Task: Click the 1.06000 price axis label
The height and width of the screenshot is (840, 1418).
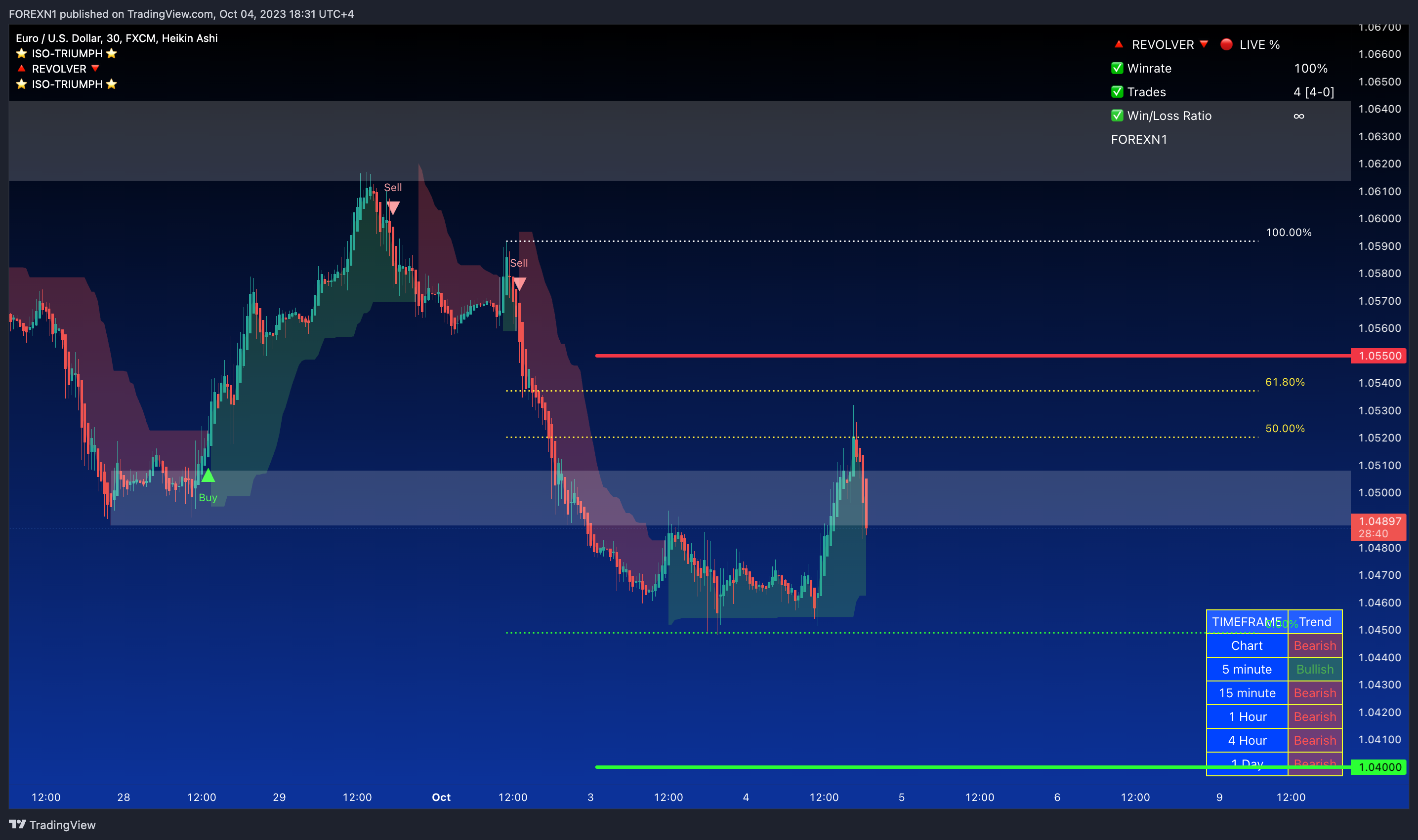Action: (x=1379, y=218)
